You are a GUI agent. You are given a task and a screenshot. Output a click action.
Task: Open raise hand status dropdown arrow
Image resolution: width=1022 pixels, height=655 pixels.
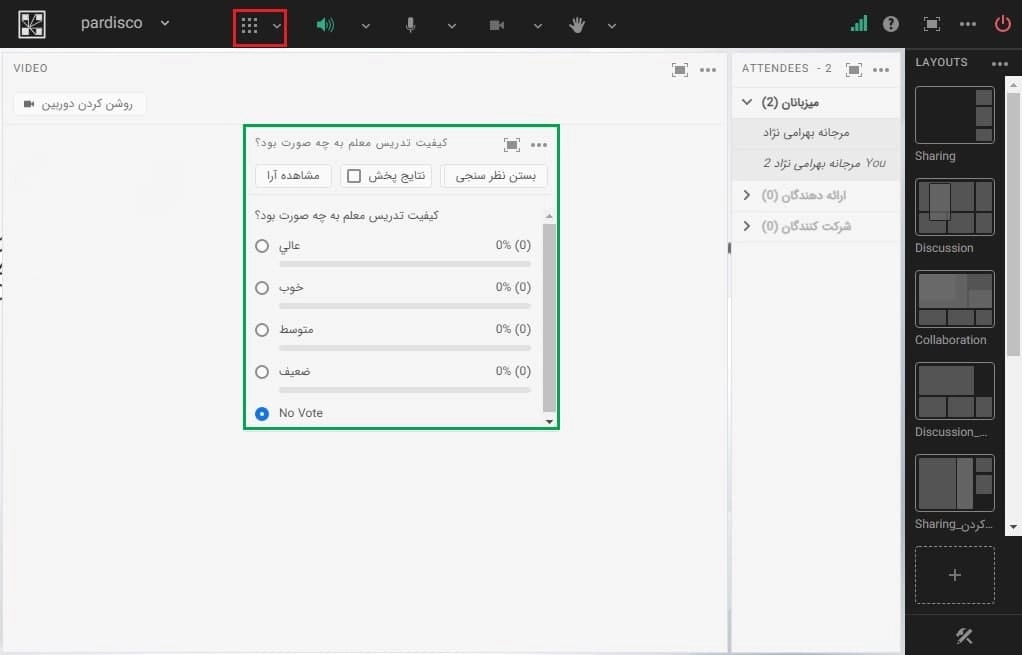(611, 26)
